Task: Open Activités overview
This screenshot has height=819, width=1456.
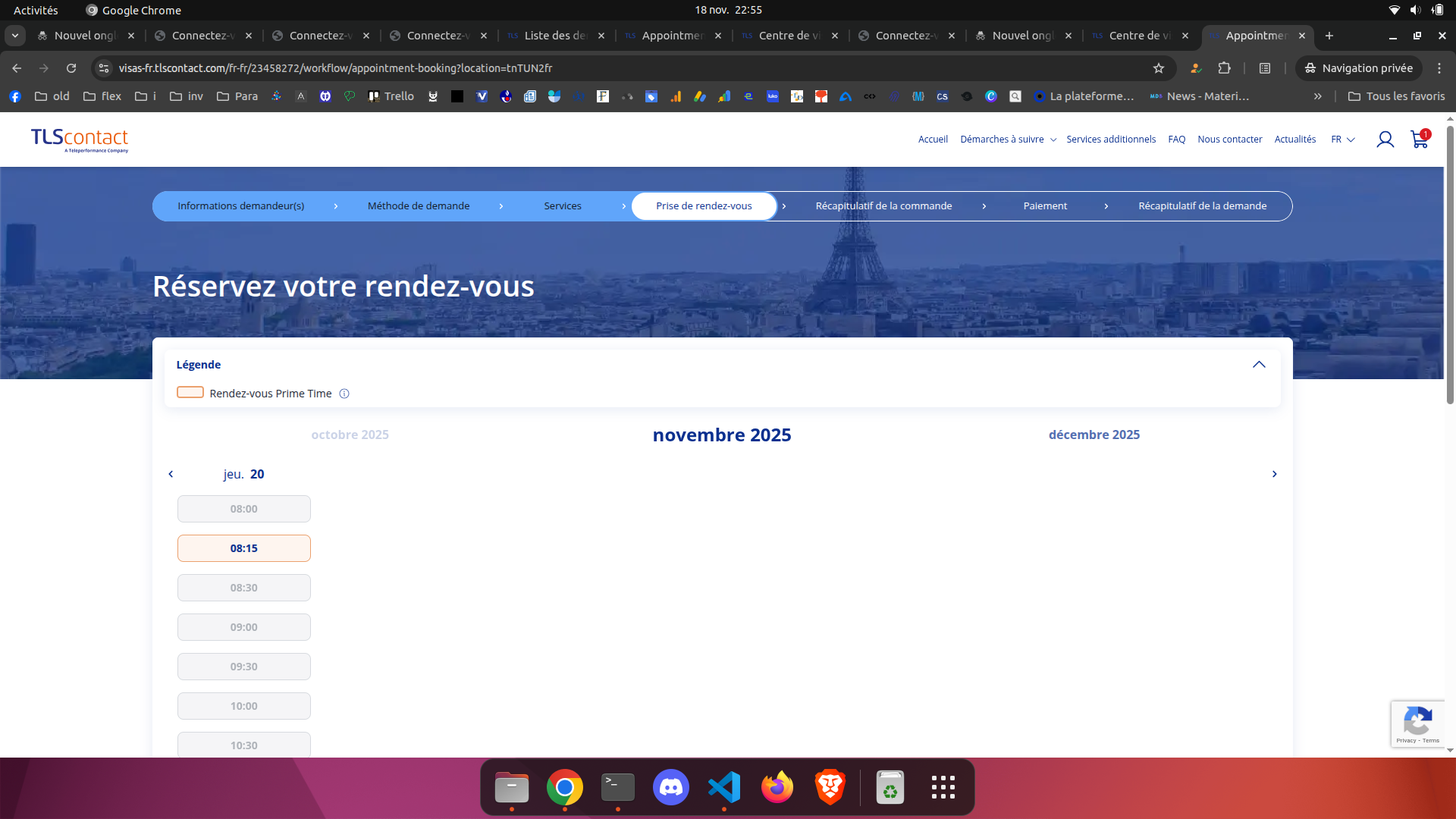Action: click(x=36, y=10)
